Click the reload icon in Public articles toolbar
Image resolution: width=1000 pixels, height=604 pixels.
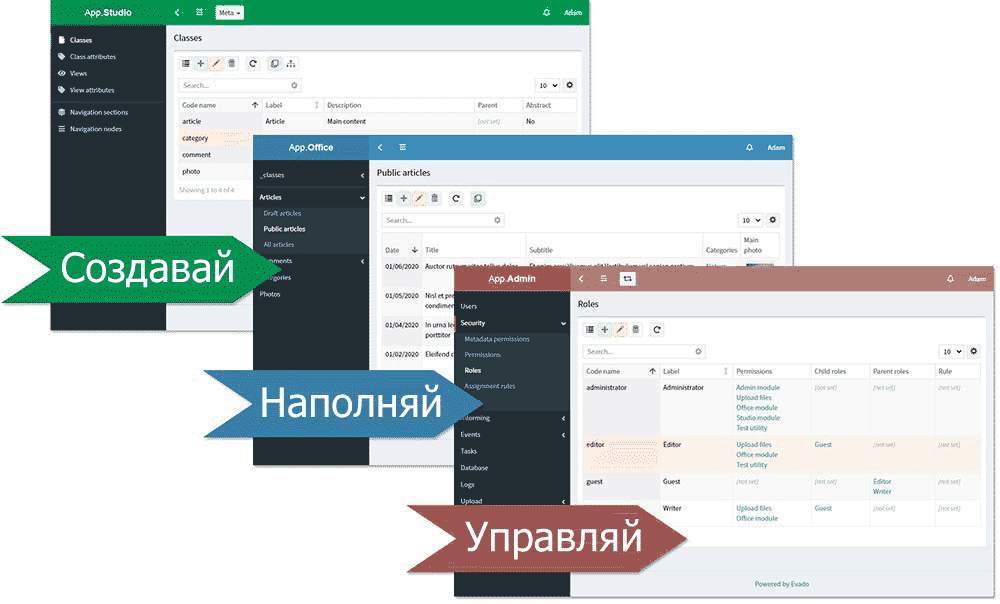(456, 198)
